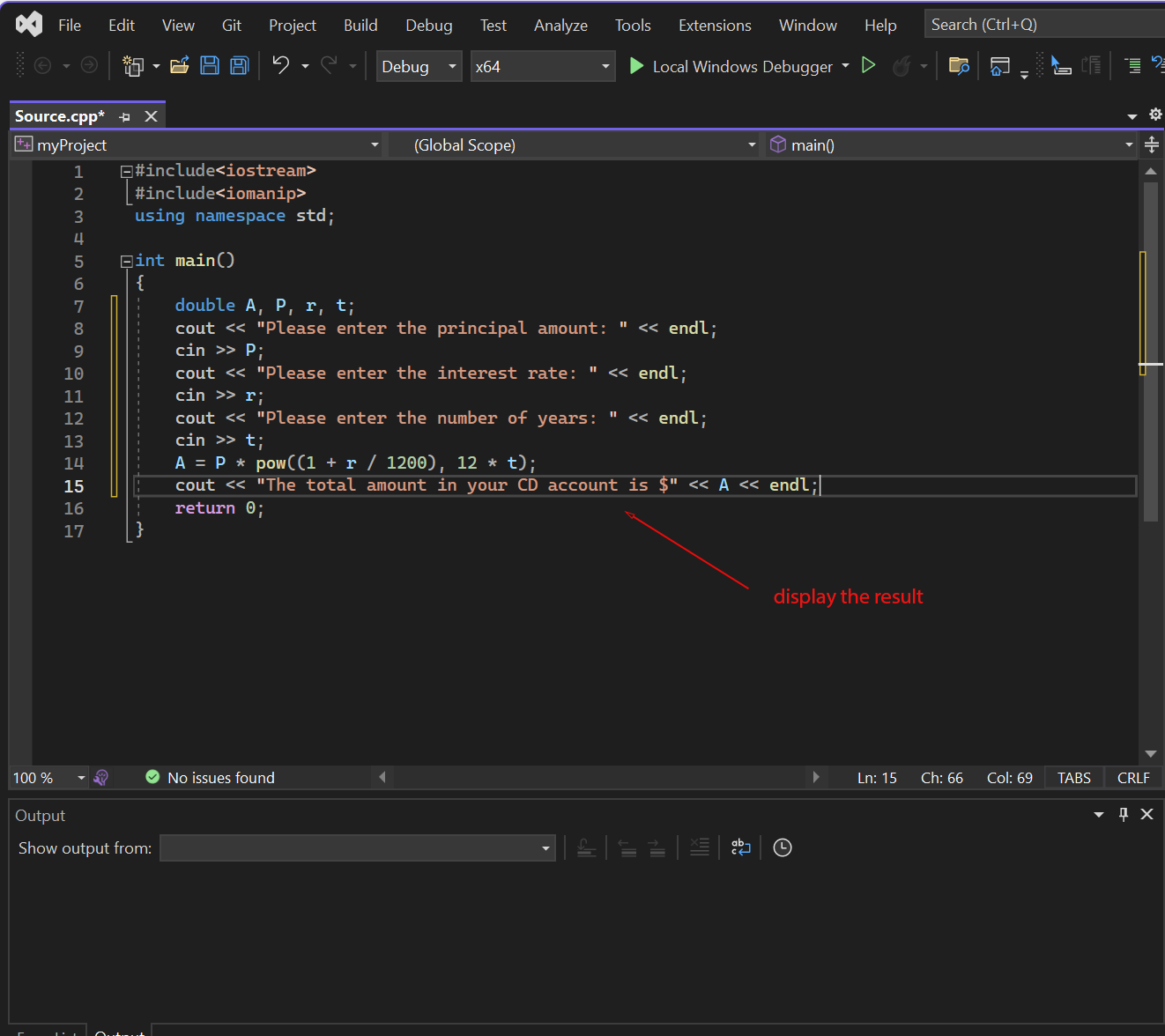Collapse the #include region at line 1
Screen dimensions: 1165x1036
coord(126,172)
